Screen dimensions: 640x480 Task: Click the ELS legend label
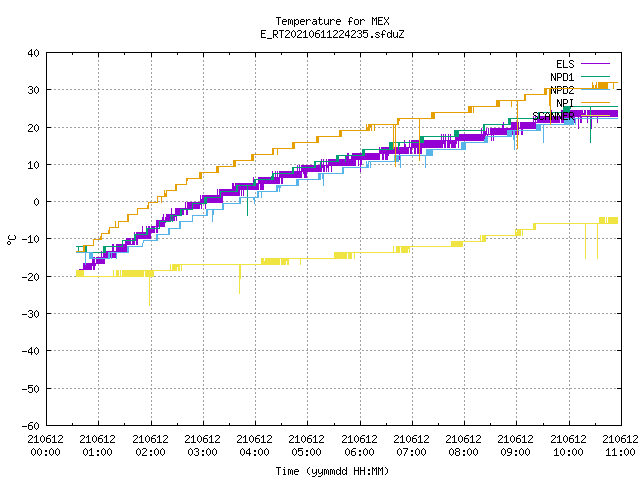pyautogui.click(x=565, y=64)
